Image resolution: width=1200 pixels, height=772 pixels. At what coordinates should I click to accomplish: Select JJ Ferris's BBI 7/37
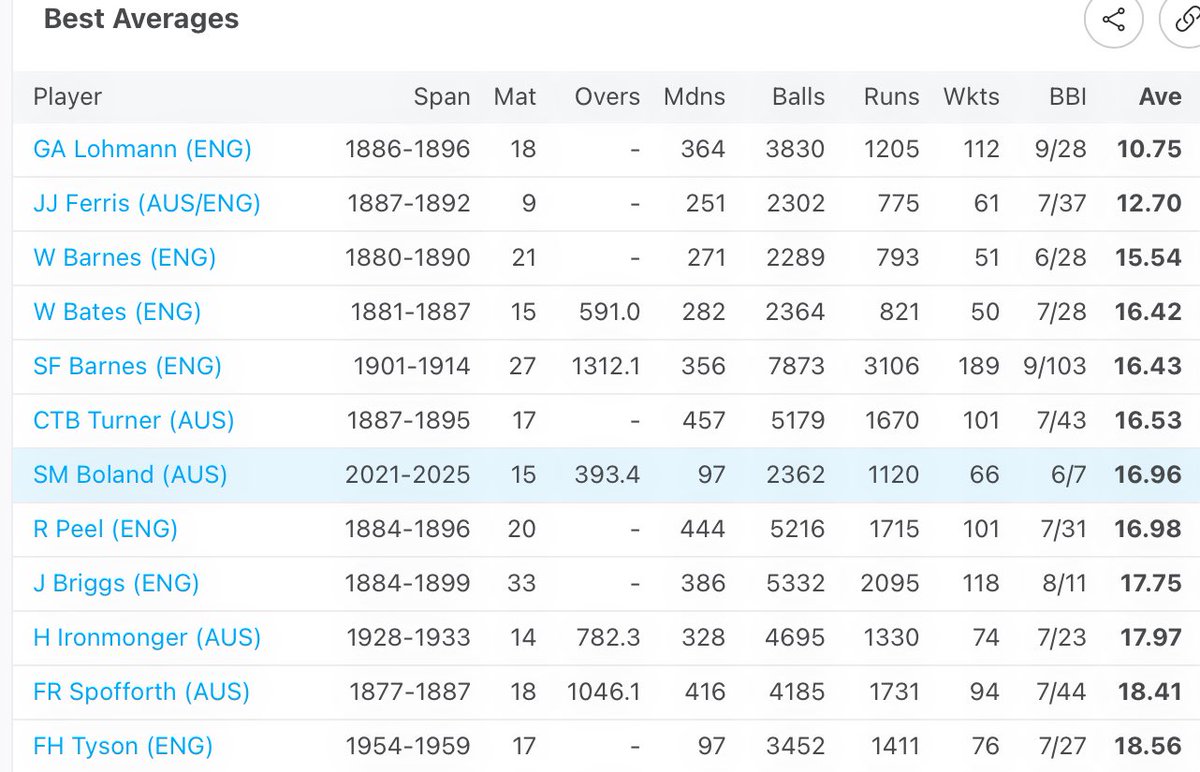(1064, 204)
